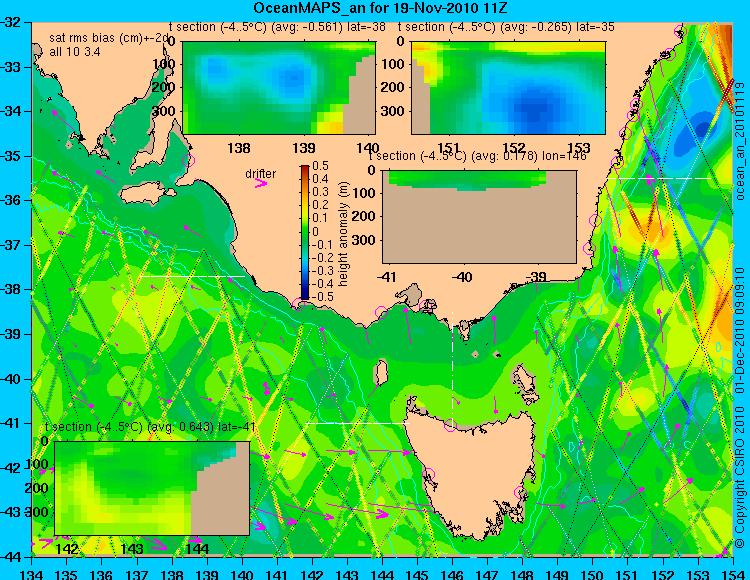Screen dimensions: 750x580
Task: Click the 'all 10 3.4' statistics text
Action: pyautogui.click(x=75, y=51)
